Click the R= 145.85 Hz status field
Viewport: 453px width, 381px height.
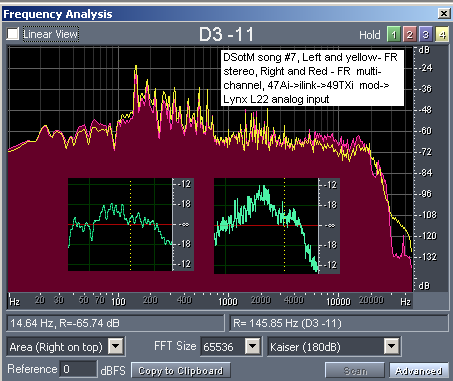click(338, 323)
